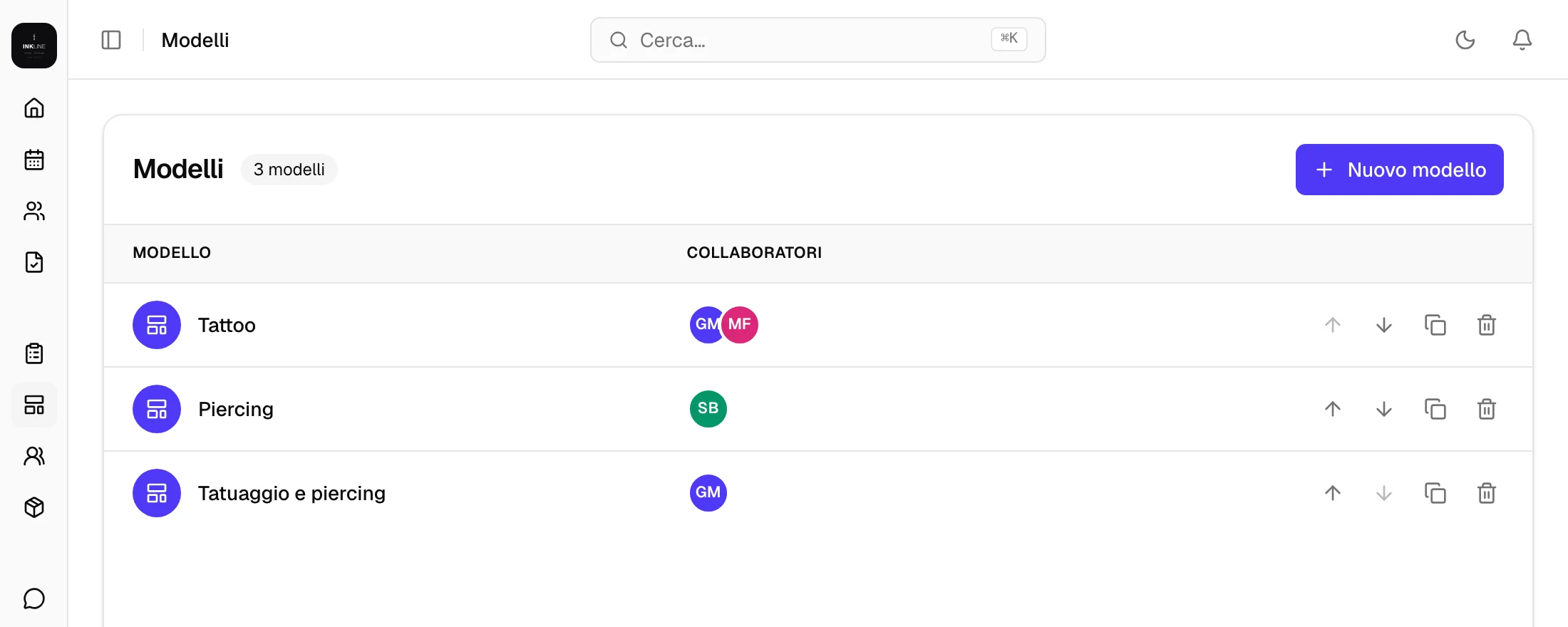Duplicate the Tattoo model

pos(1435,325)
